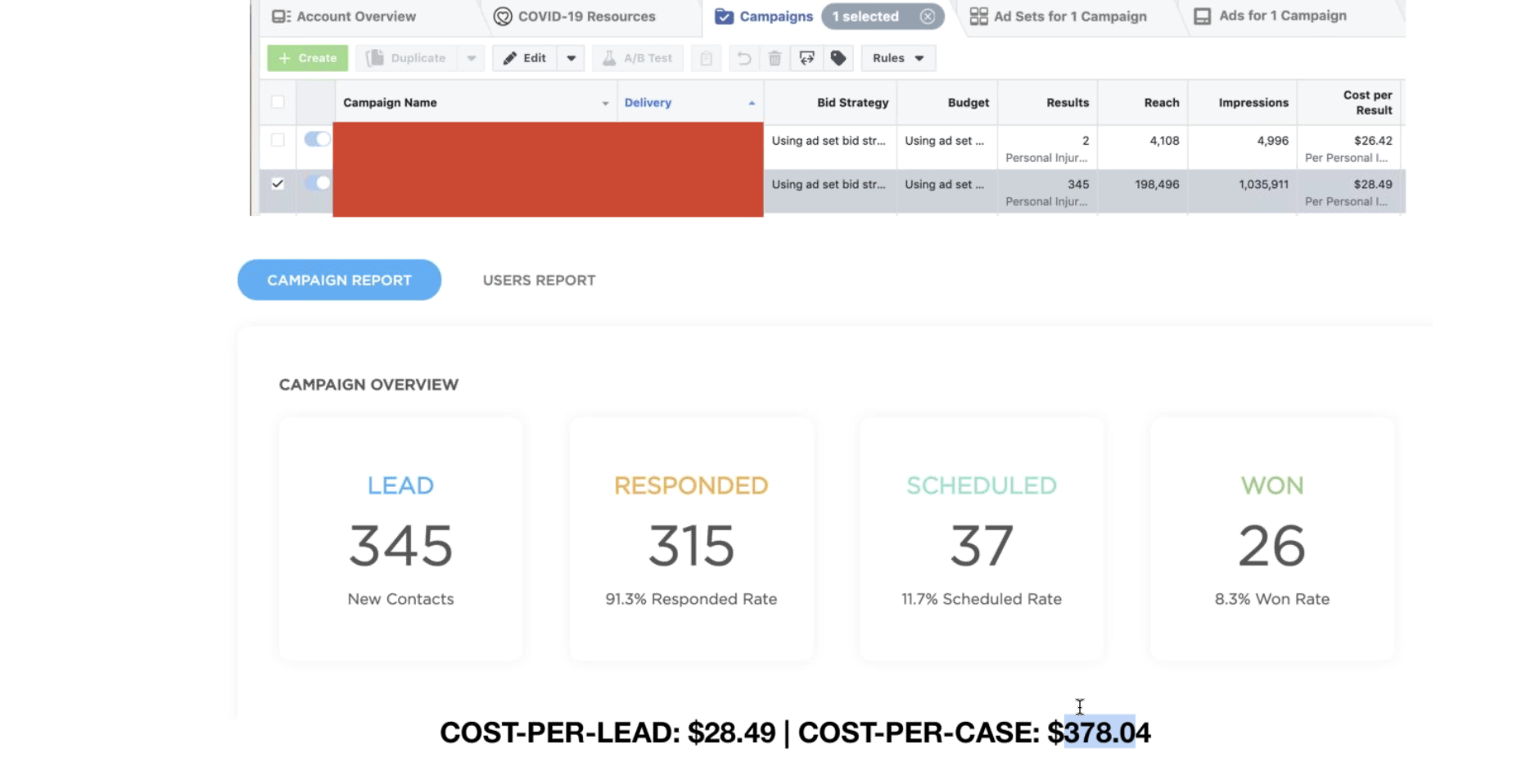Clear the 1 selected filter with the x
This screenshot has width=1531, height=784.
[927, 16]
